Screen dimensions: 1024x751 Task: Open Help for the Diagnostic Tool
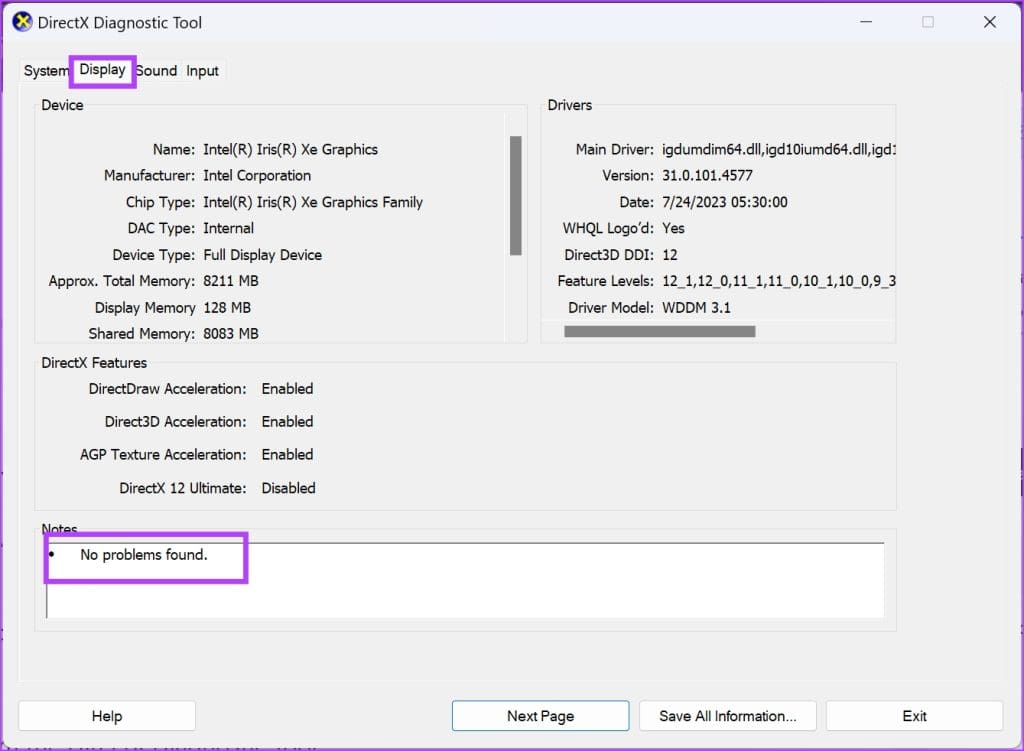click(x=106, y=715)
